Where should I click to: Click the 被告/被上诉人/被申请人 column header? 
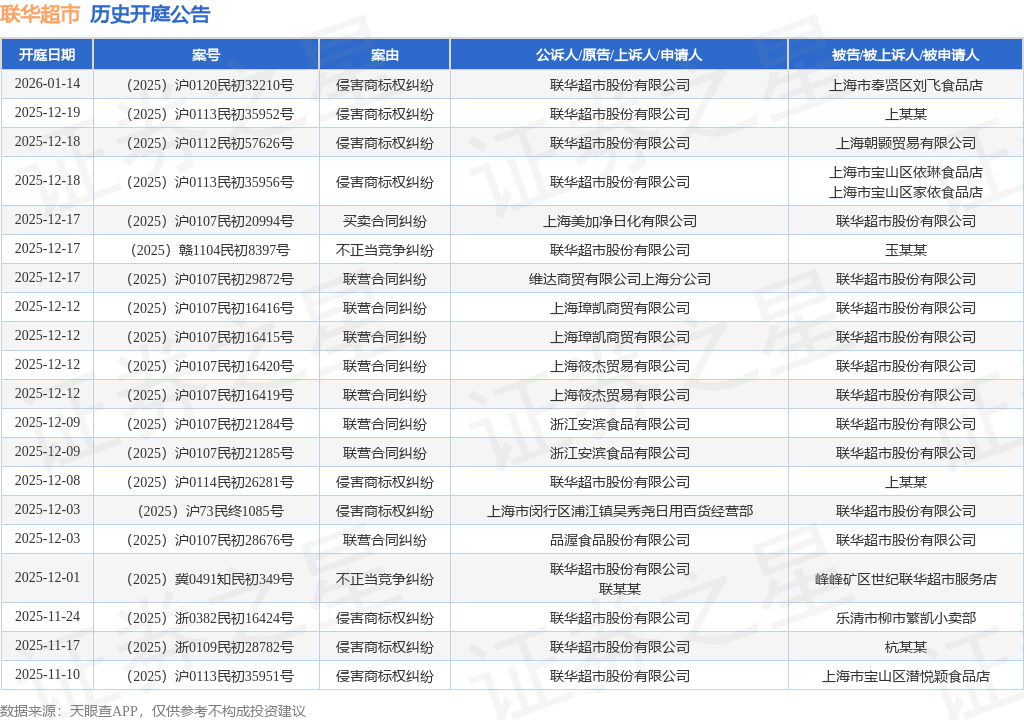click(906, 55)
